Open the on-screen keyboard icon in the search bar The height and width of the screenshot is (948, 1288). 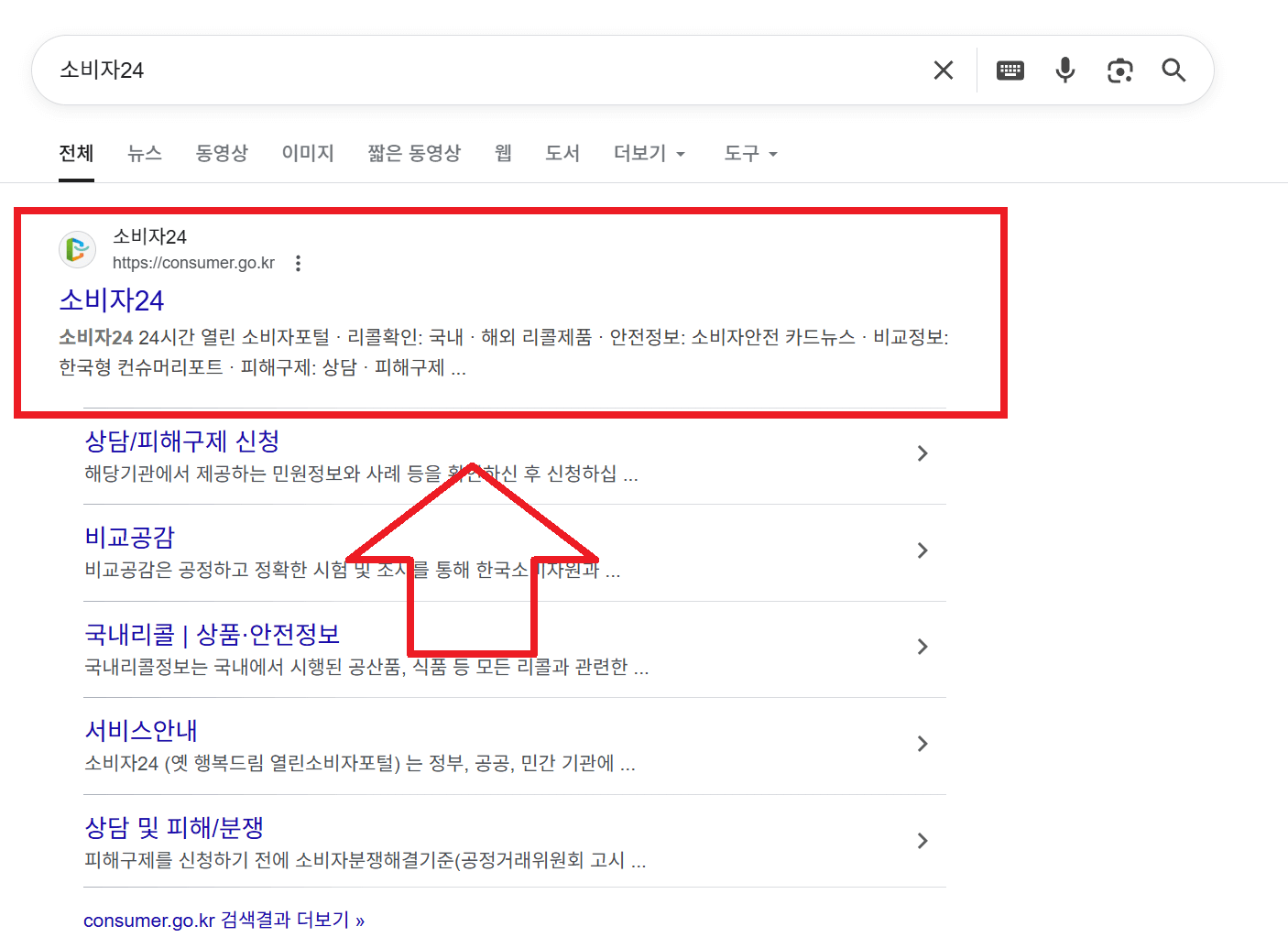tap(1010, 70)
